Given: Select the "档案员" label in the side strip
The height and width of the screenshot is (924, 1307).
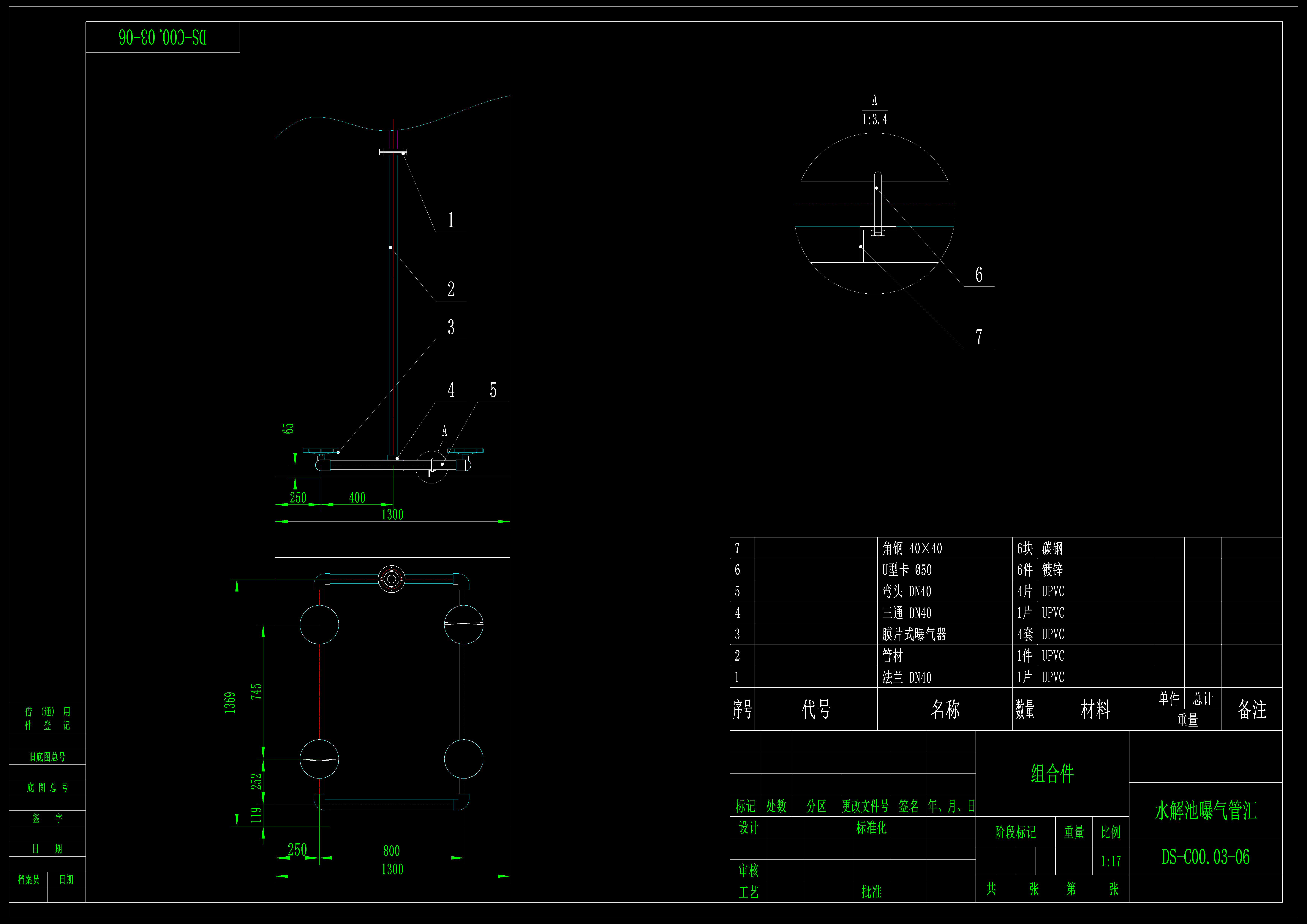Looking at the screenshot, I should point(29,880).
